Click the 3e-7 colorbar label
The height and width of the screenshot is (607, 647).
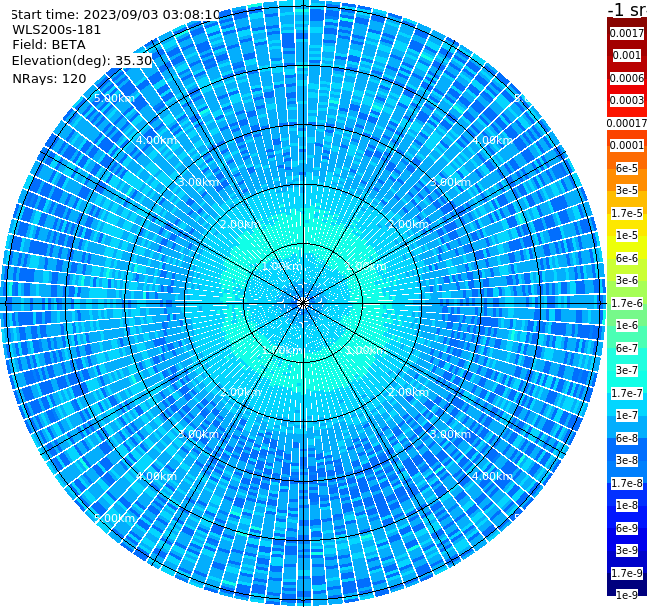pyautogui.click(x=627, y=370)
